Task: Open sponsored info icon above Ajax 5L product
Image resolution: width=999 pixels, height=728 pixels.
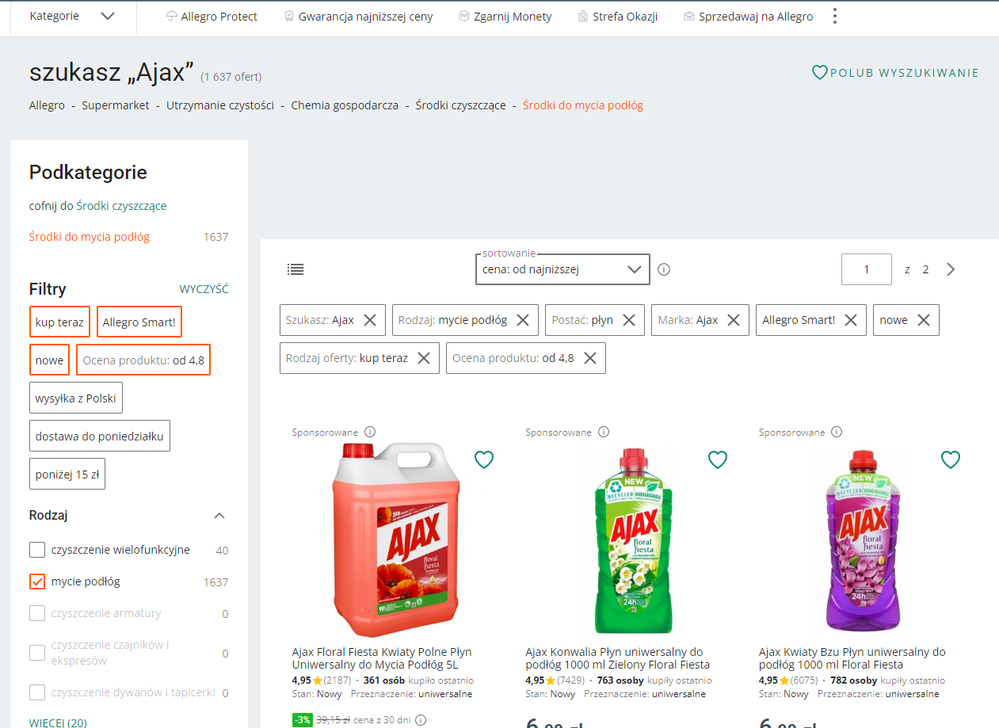Action: click(x=370, y=432)
